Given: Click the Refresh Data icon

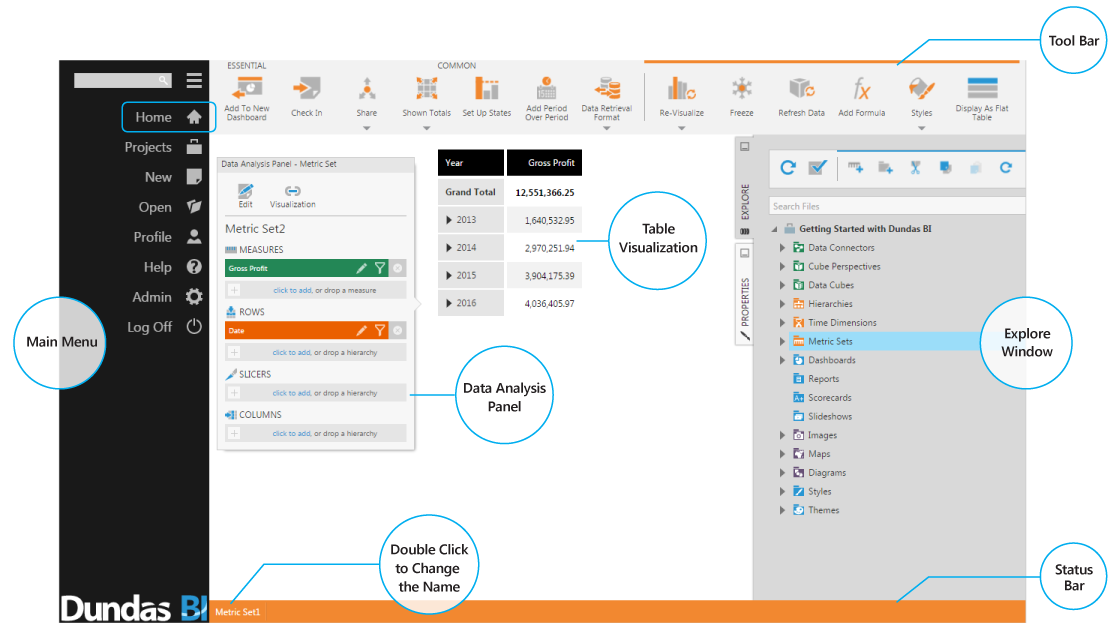Looking at the screenshot, I should pos(801,89).
